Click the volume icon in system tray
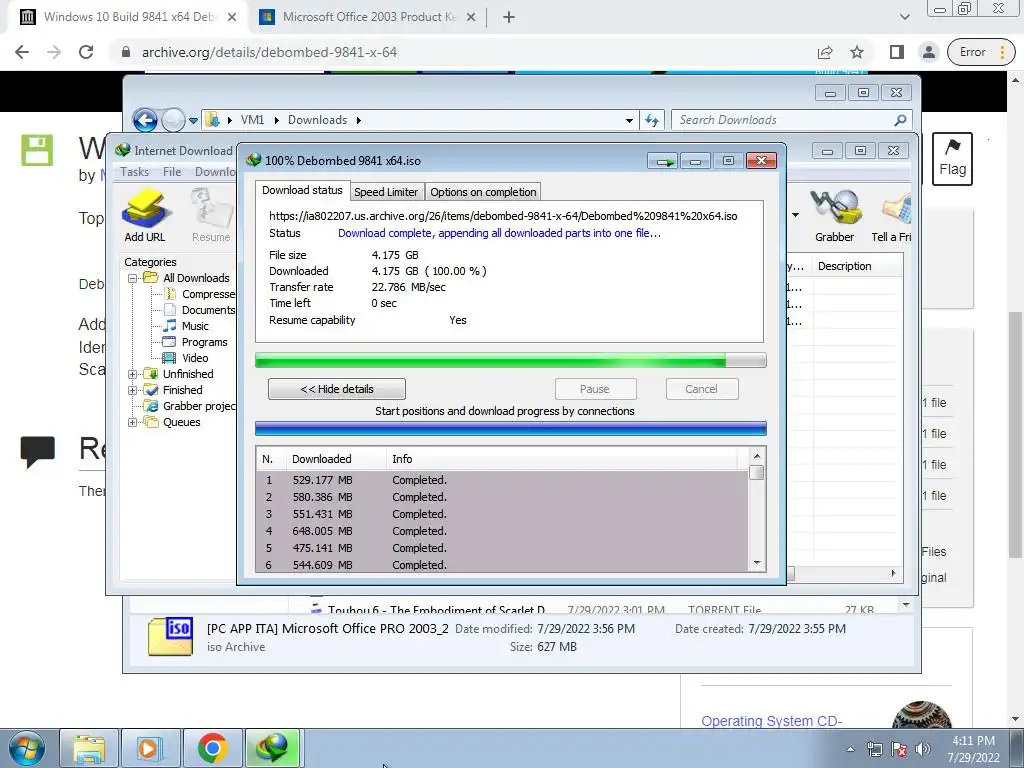Image resolution: width=1024 pixels, height=768 pixels. click(x=923, y=749)
